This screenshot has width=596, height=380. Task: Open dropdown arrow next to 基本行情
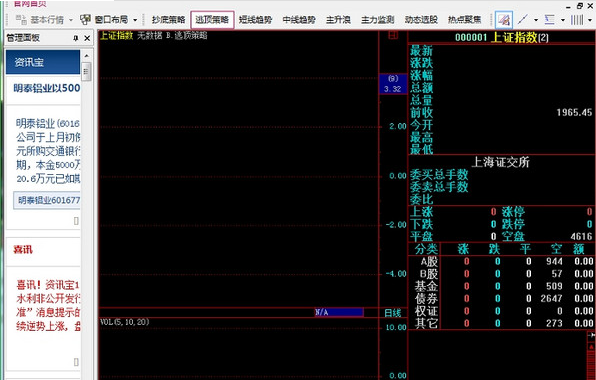(71, 20)
